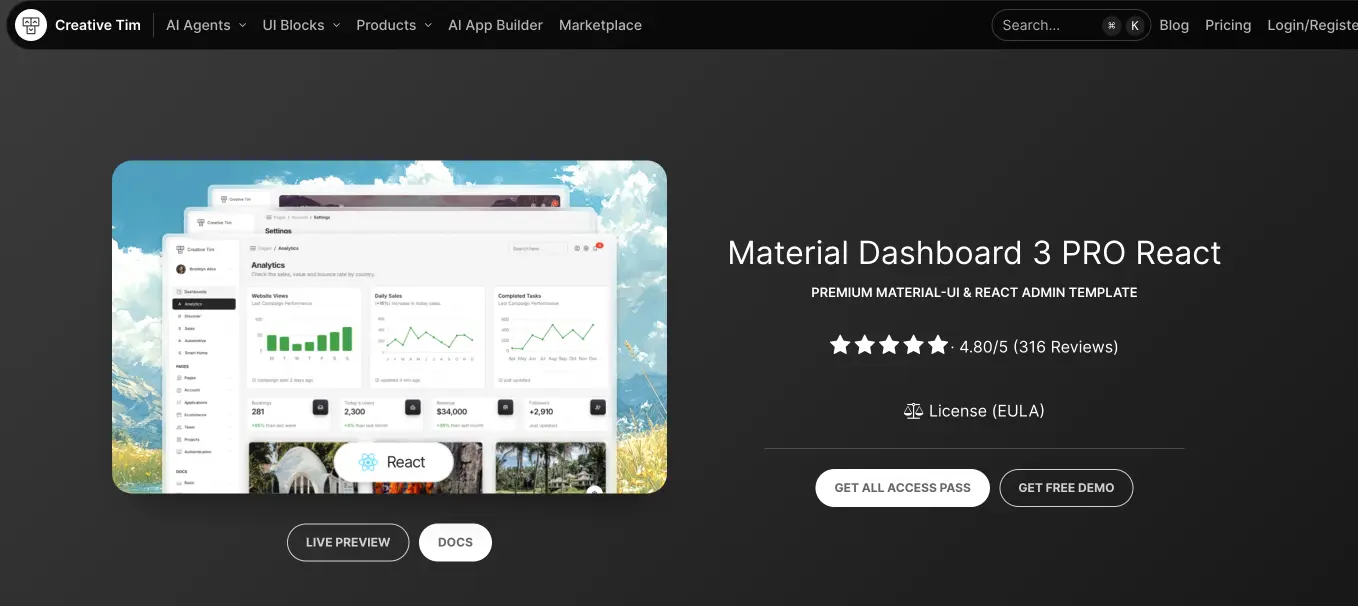Click the UI Blocks chevron arrow

click(336, 26)
